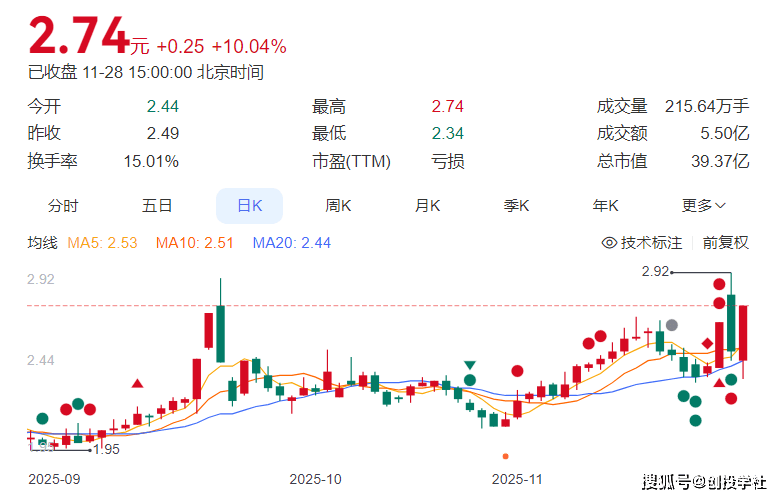Select the 周K weekly chart tab
The height and width of the screenshot is (499, 781).
(x=338, y=206)
